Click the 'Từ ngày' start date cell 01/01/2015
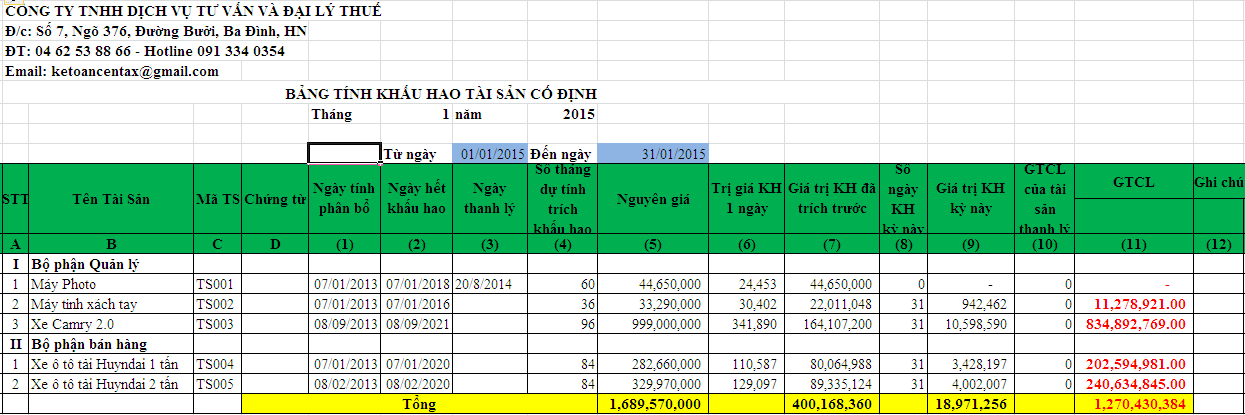 click(490, 154)
